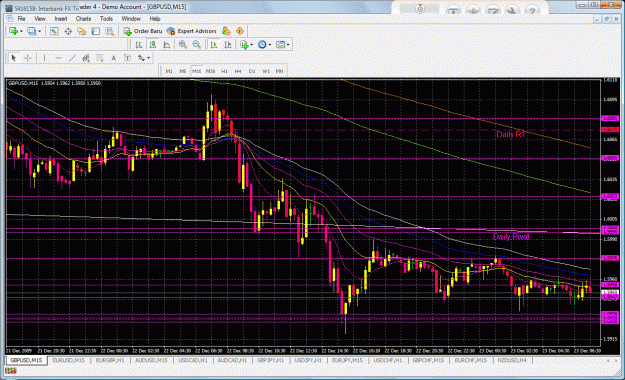Open the View menu
This screenshot has height=380, width=625.
pos(40,19)
